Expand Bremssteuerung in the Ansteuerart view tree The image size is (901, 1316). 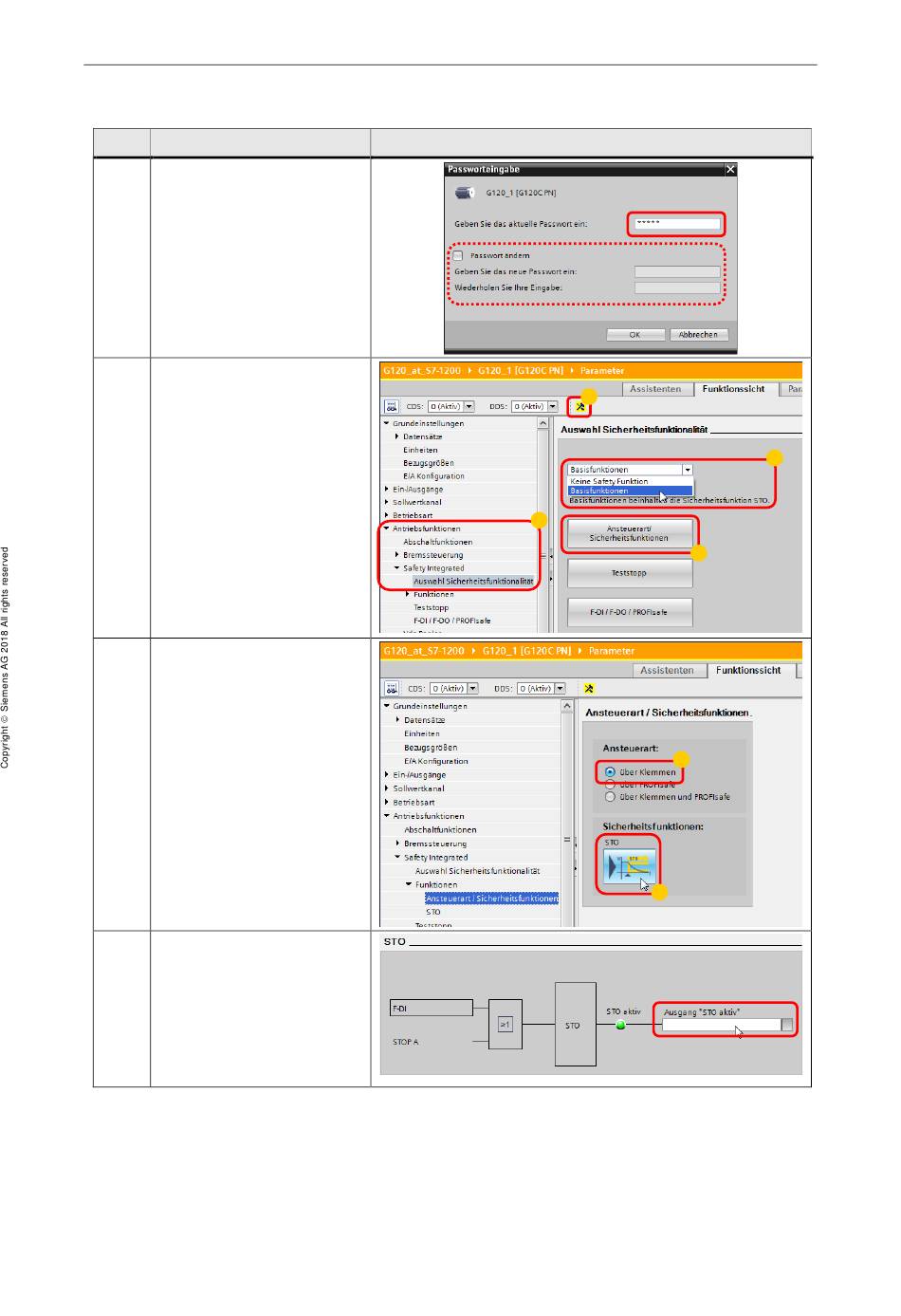[397, 843]
